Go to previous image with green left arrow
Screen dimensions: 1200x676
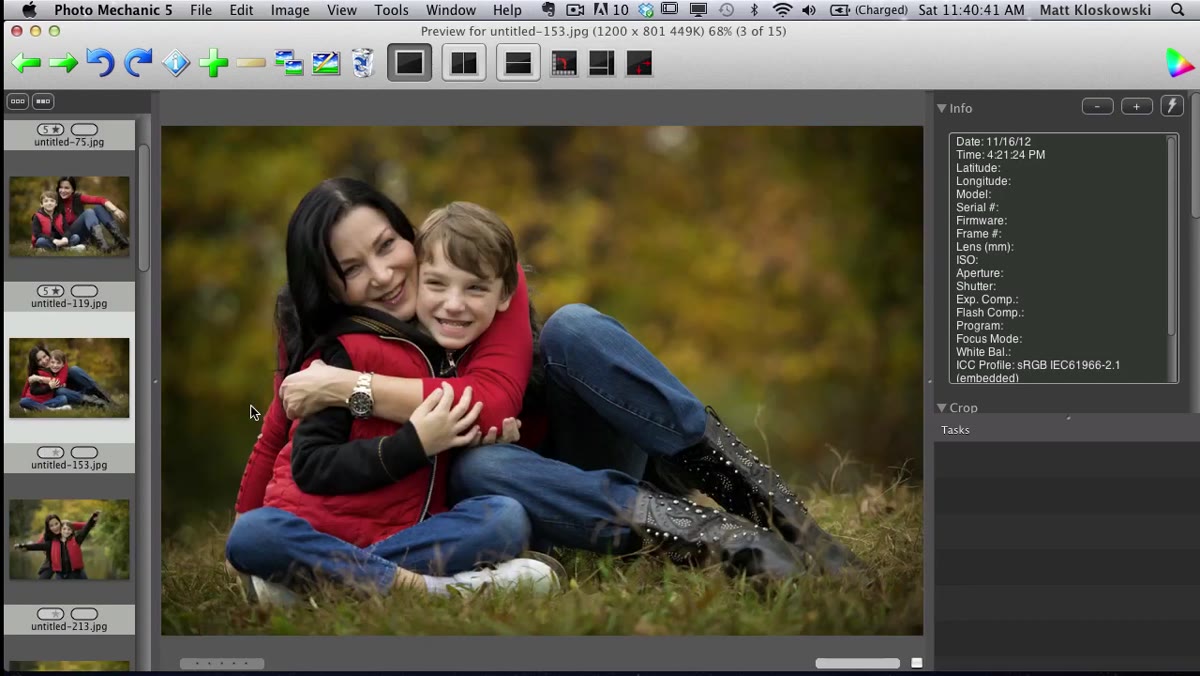tap(26, 64)
